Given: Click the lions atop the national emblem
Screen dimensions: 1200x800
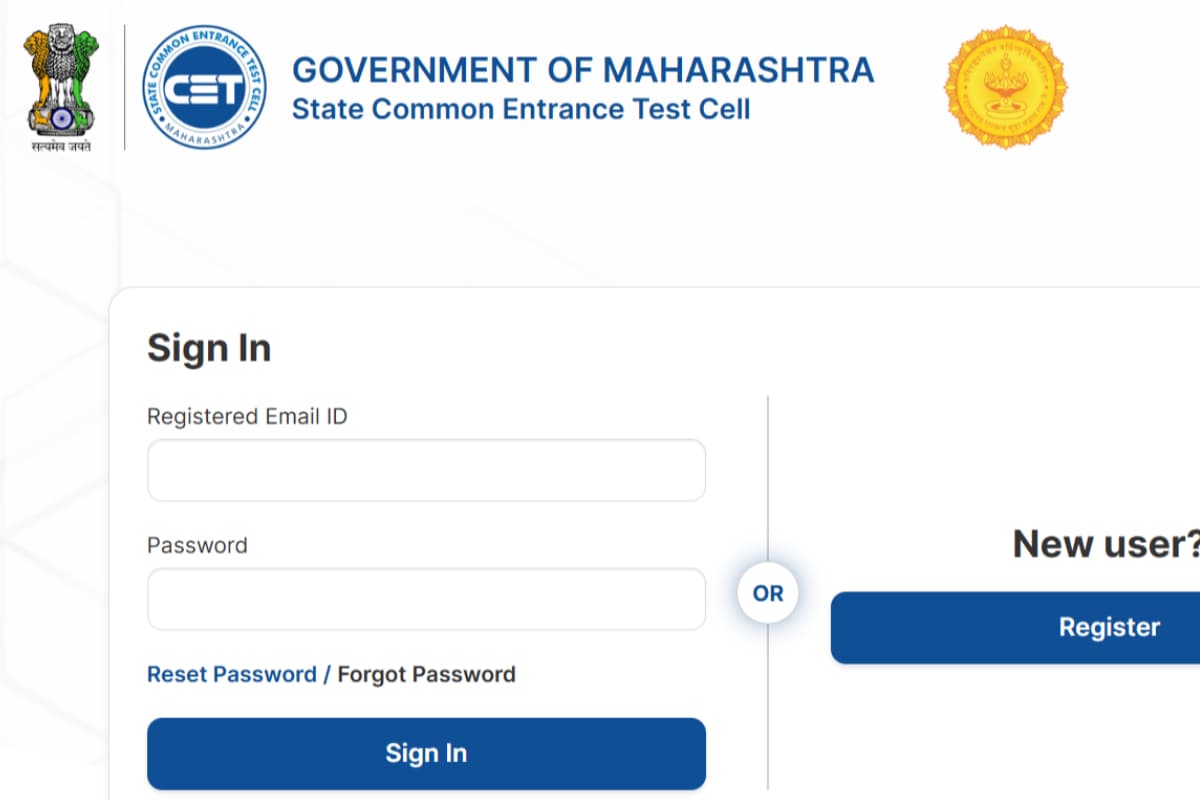Looking at the screenshot, I should pyautogui.click(x=62, y=35).
